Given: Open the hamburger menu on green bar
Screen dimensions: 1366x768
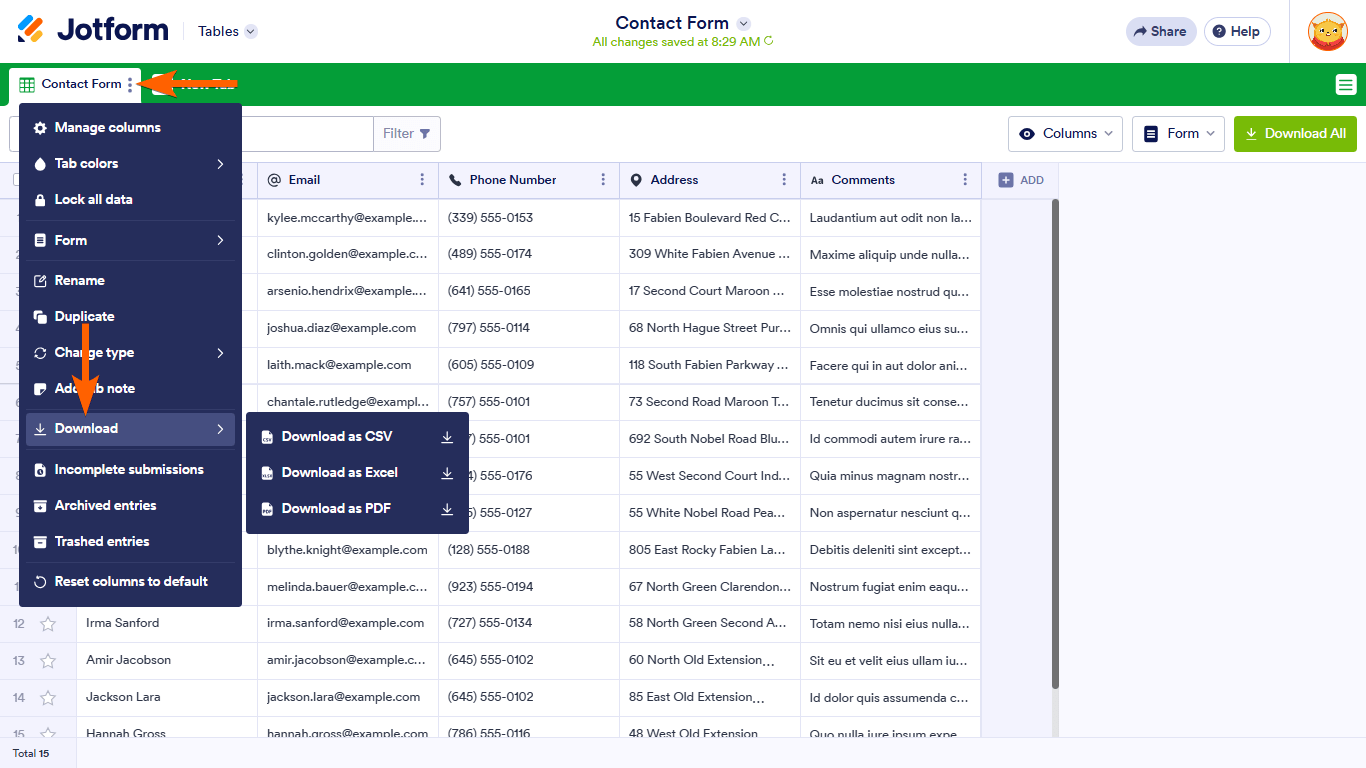Looking at the screenshot, I should click(x=1346, y=85).
